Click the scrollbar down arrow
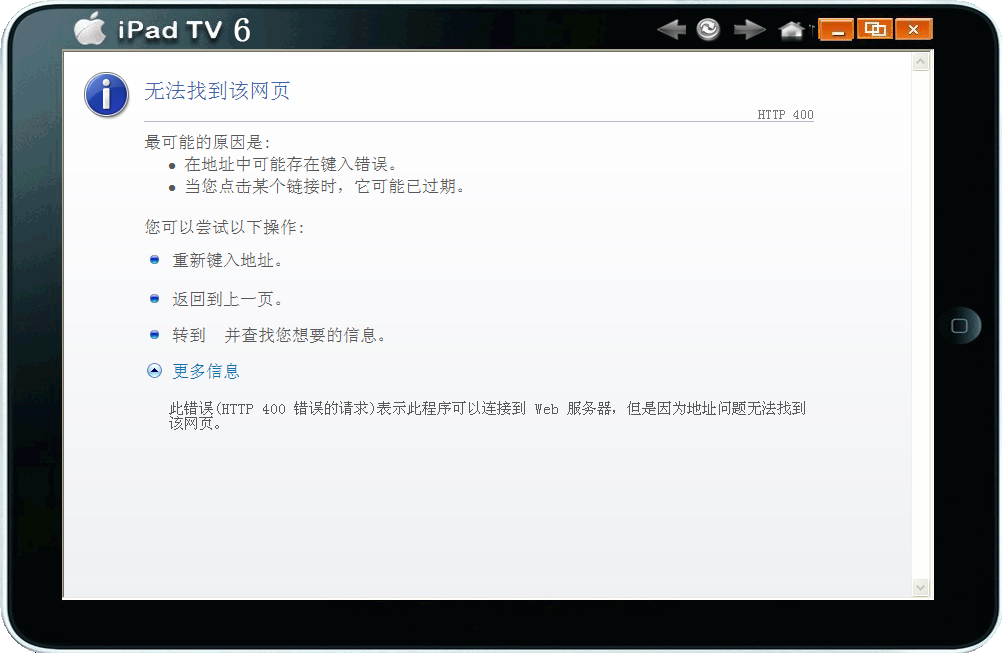The image size is (1002, 653). (x=921, y=587)
